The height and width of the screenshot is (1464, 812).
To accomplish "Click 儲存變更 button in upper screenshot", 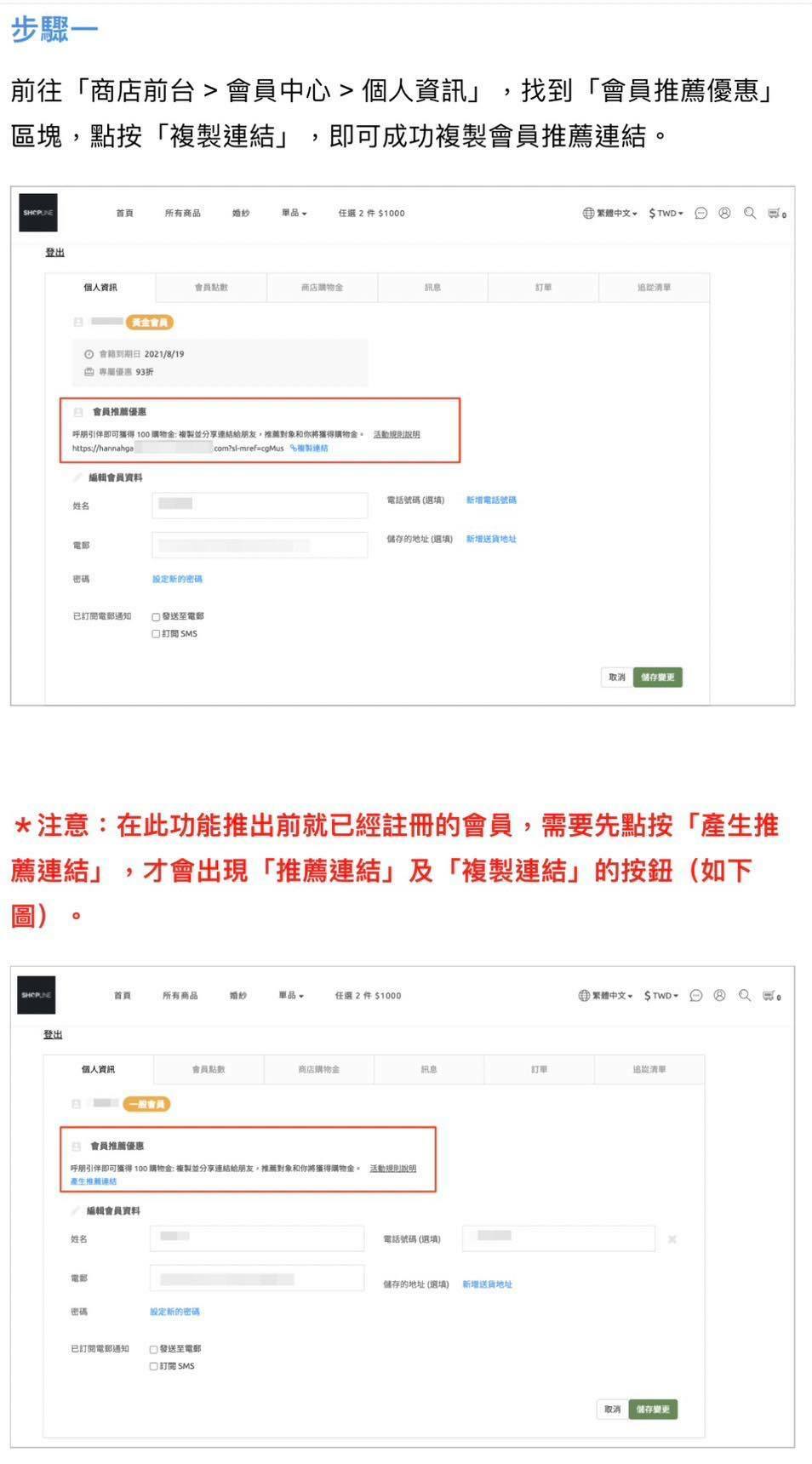I will point(658,678).
